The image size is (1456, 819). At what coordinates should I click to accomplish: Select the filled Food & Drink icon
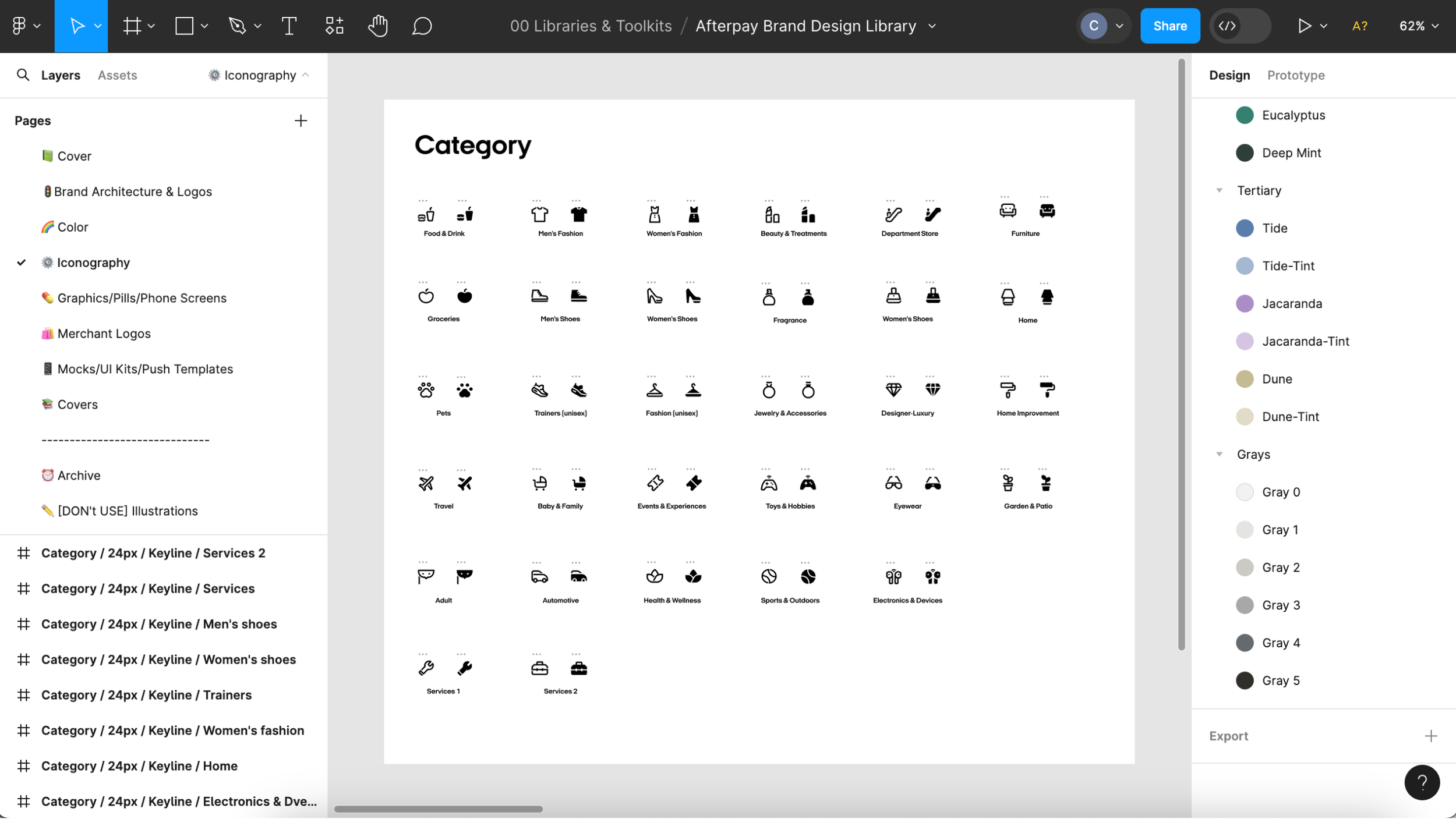coord(465,214)
